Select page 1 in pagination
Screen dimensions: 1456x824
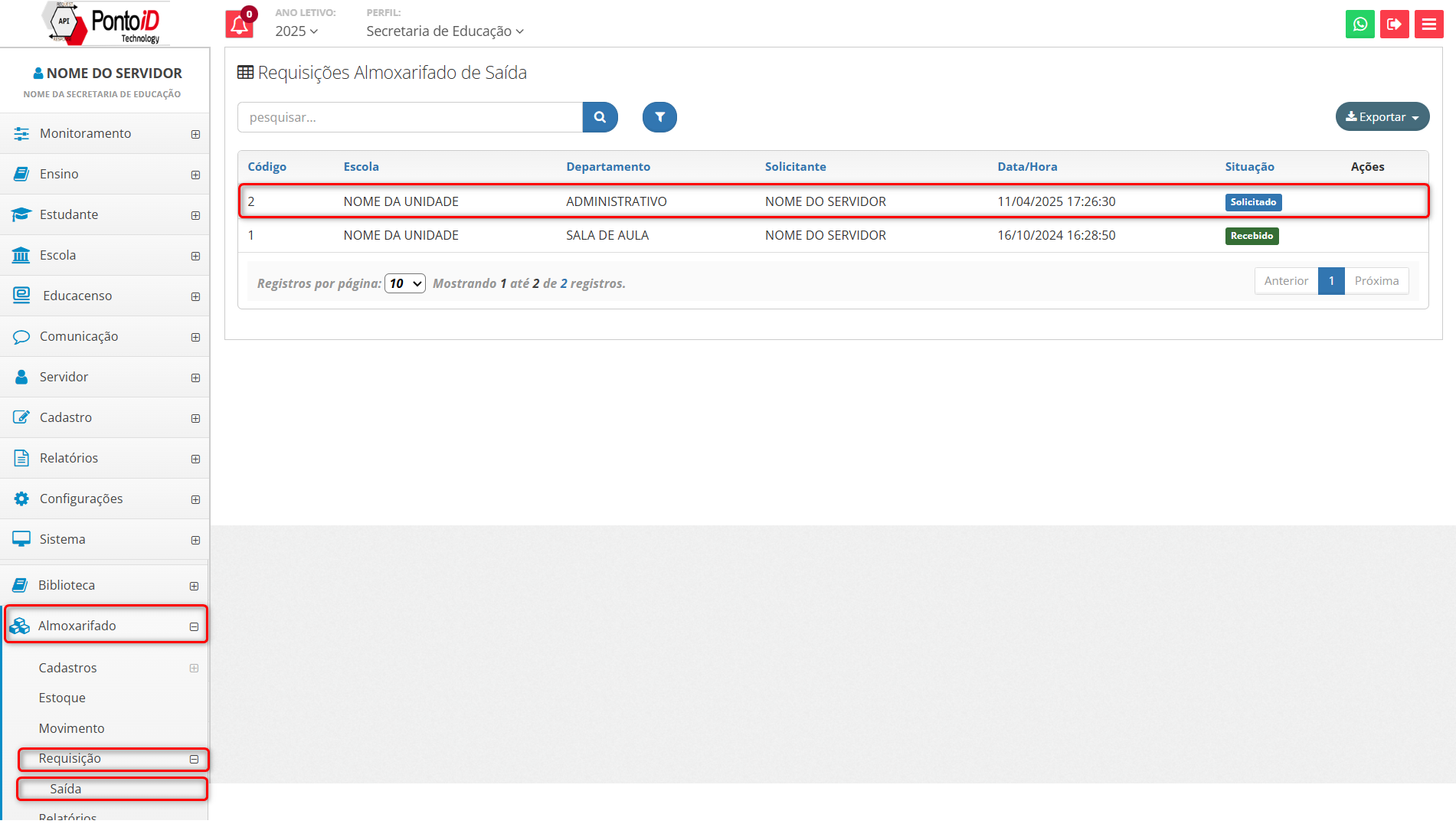click(1331, 281)
